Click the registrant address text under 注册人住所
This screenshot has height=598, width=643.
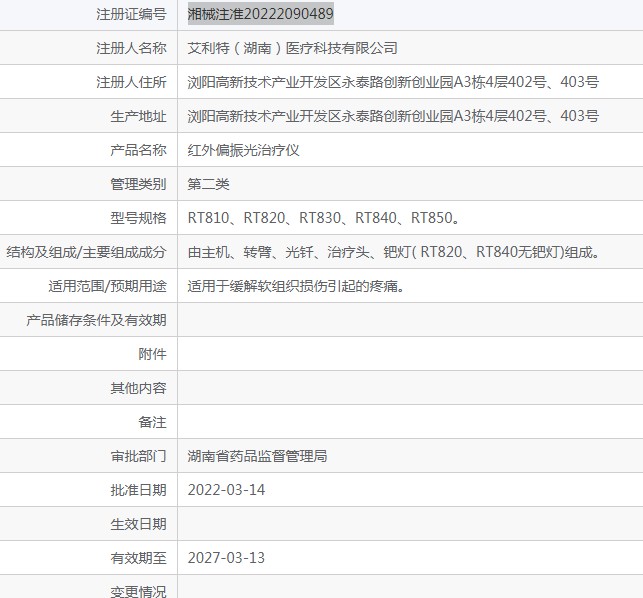click(x=393, y=82)
